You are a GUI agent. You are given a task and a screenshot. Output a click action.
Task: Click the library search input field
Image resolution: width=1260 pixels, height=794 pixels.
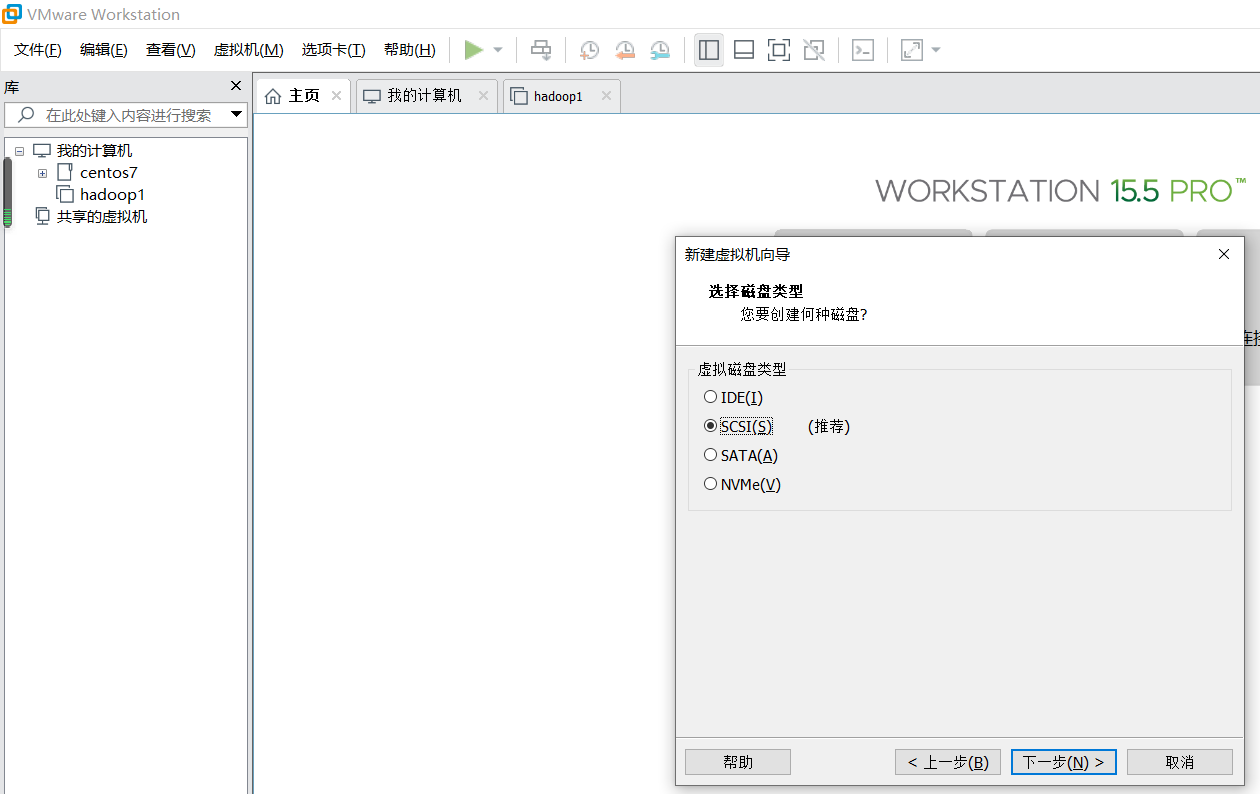[x=126, y=115]
